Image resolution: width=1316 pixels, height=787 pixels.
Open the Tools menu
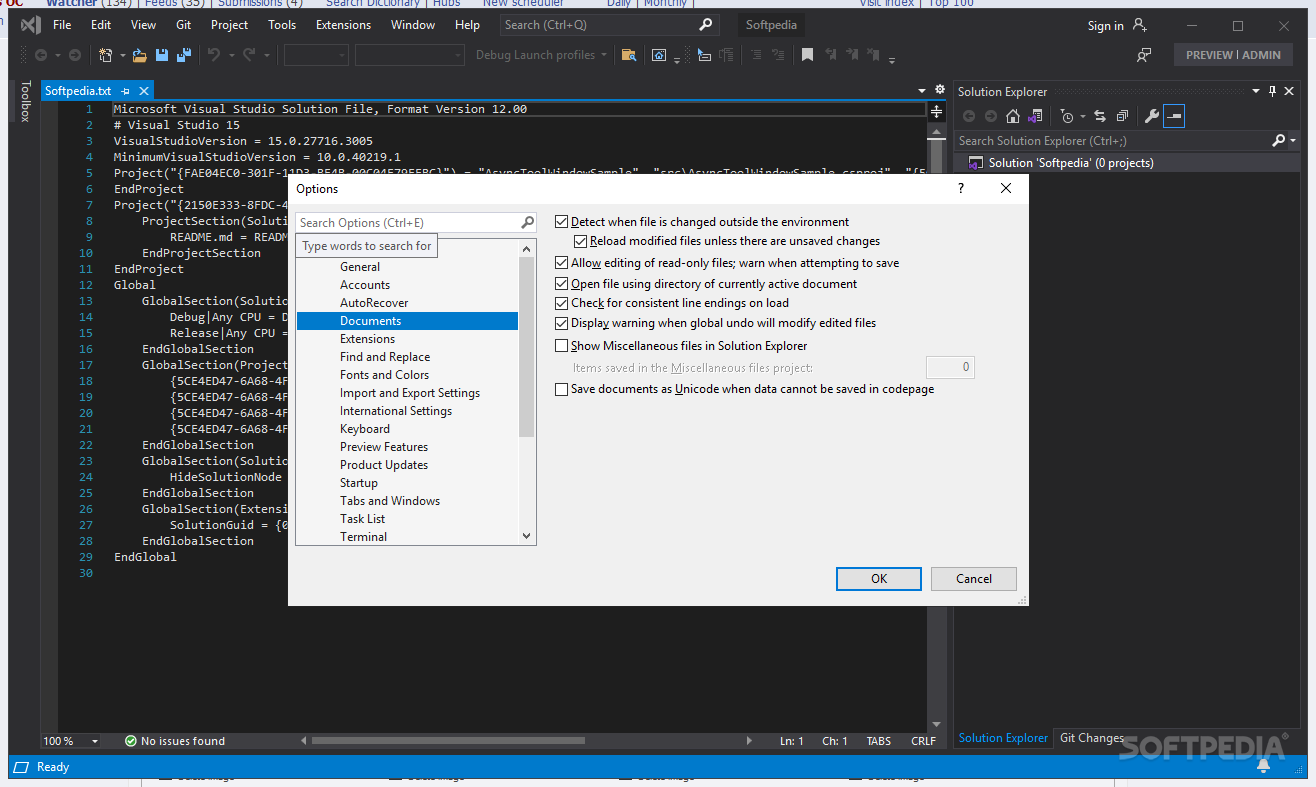[282, 25]
